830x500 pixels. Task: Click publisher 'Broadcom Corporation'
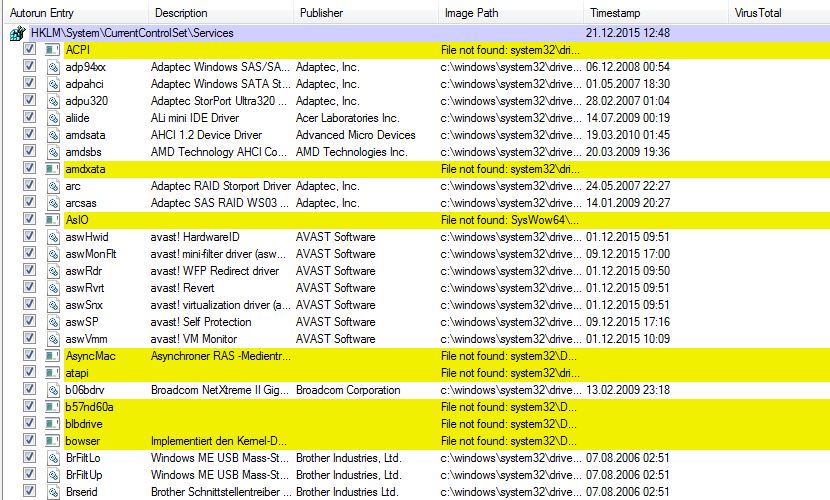pos(348,390)
